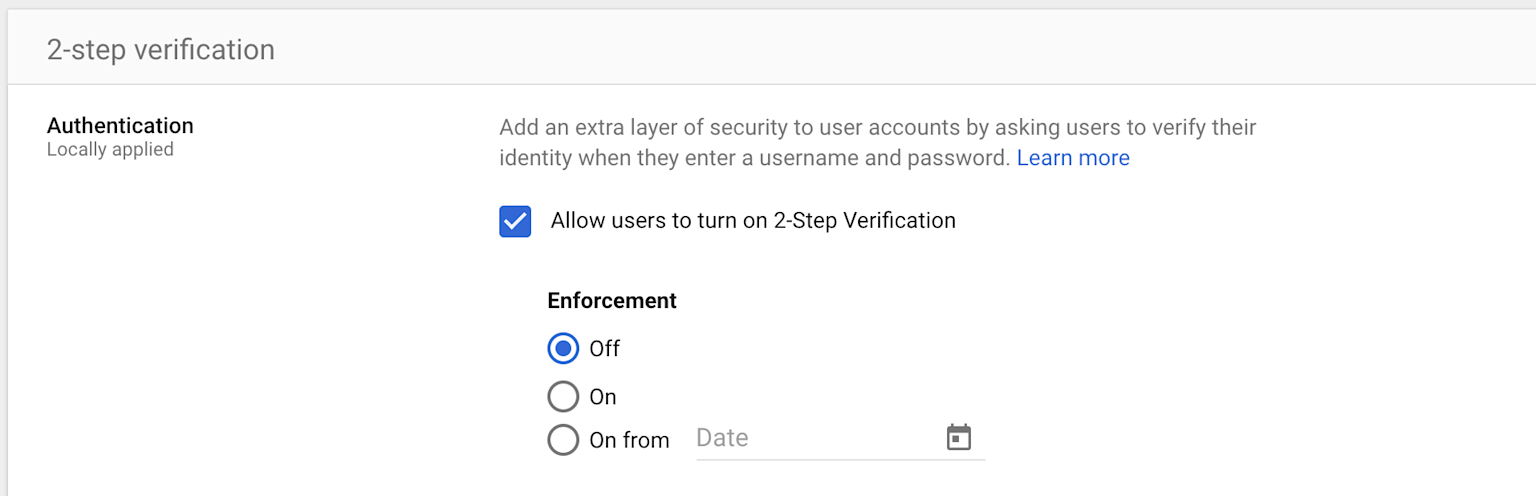Click the Enforcement heading
The image size is (1536, 496).
tap(612, 301)
